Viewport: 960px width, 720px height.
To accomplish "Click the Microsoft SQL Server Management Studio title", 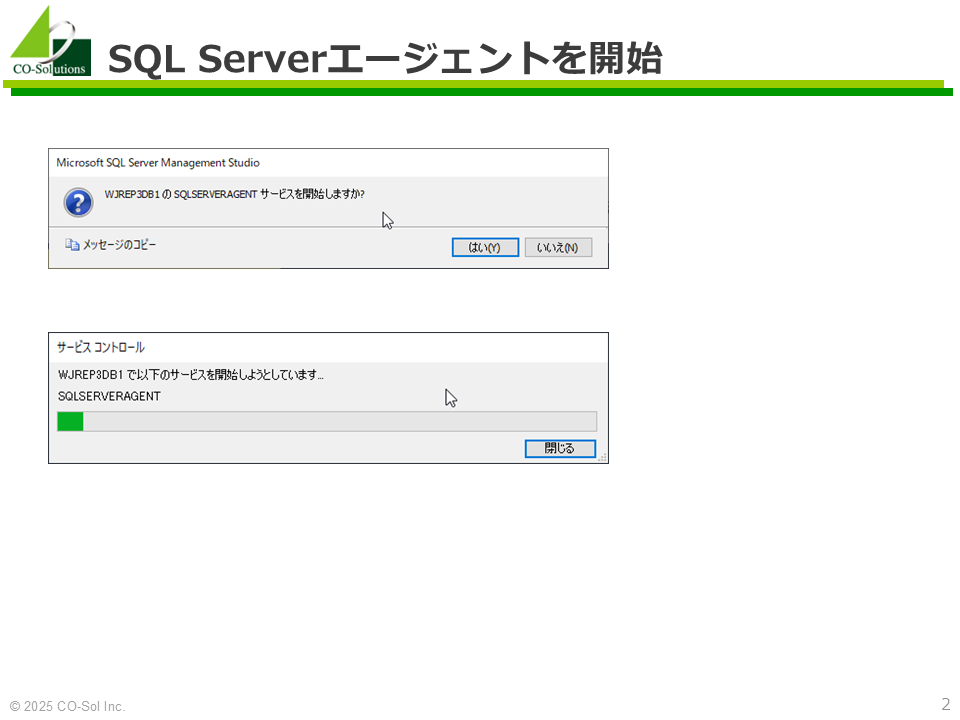I will tap(158, 163).
